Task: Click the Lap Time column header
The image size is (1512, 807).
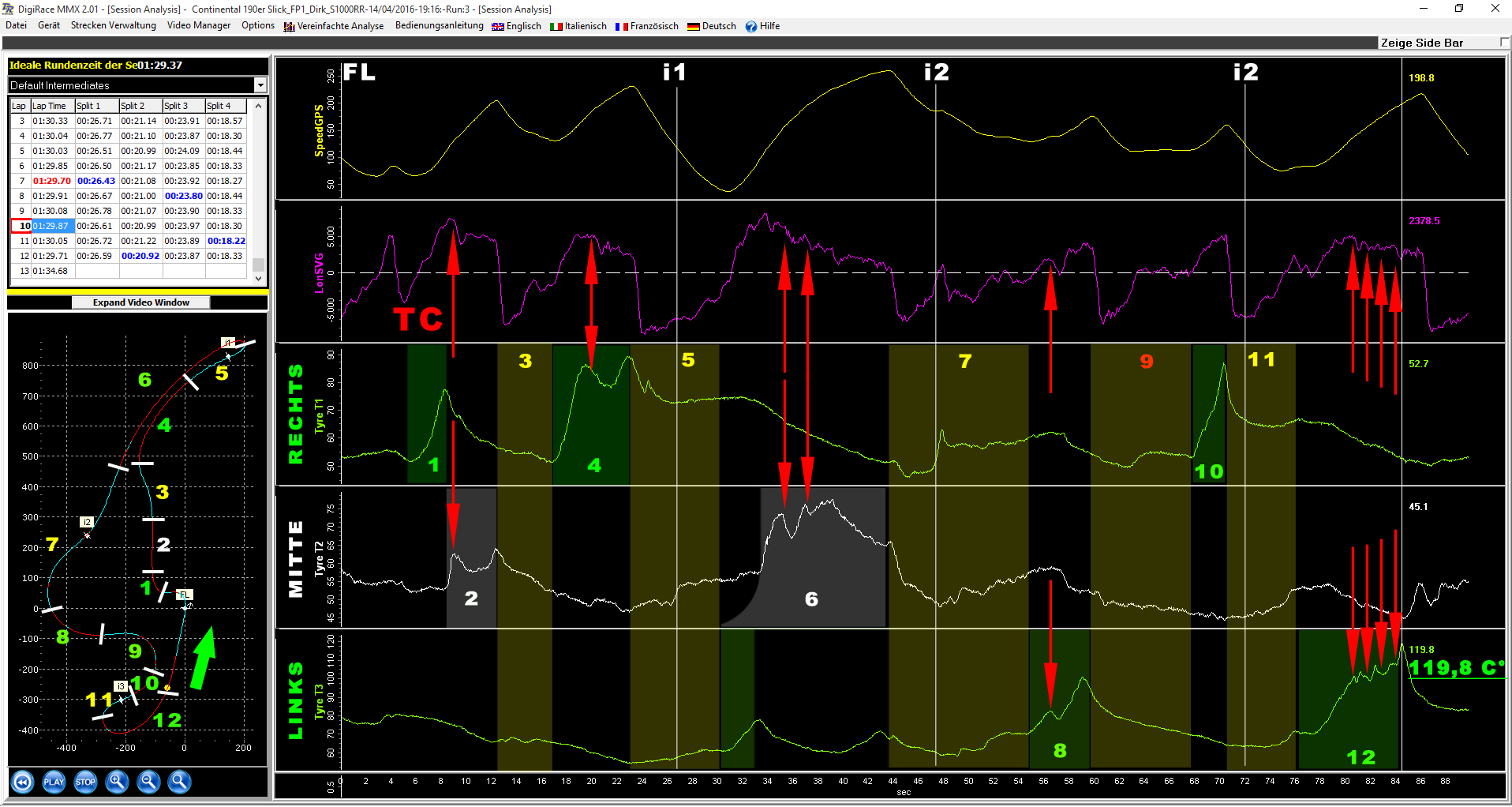Action: coord(51,106)
